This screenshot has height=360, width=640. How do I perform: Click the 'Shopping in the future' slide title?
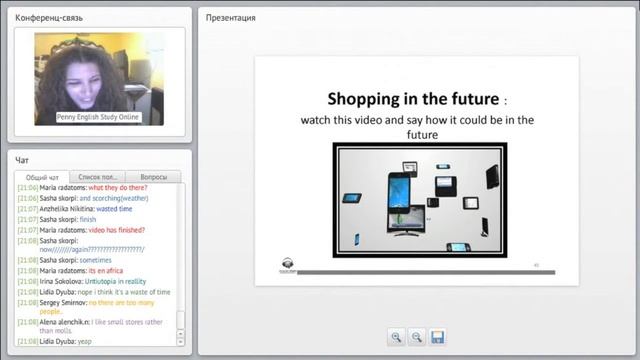tap(413, 99)
